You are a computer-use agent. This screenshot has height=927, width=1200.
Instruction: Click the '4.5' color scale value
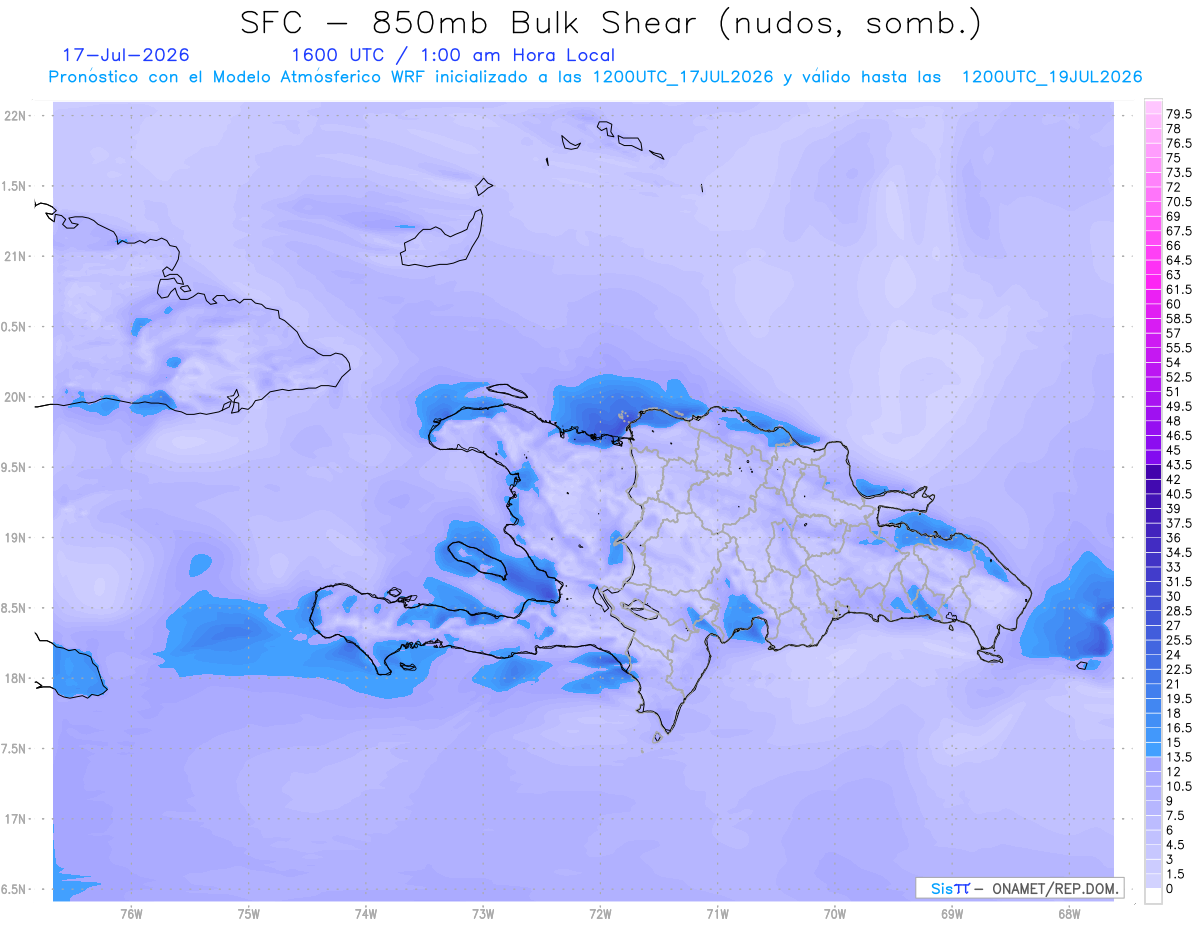point(1176,845)
